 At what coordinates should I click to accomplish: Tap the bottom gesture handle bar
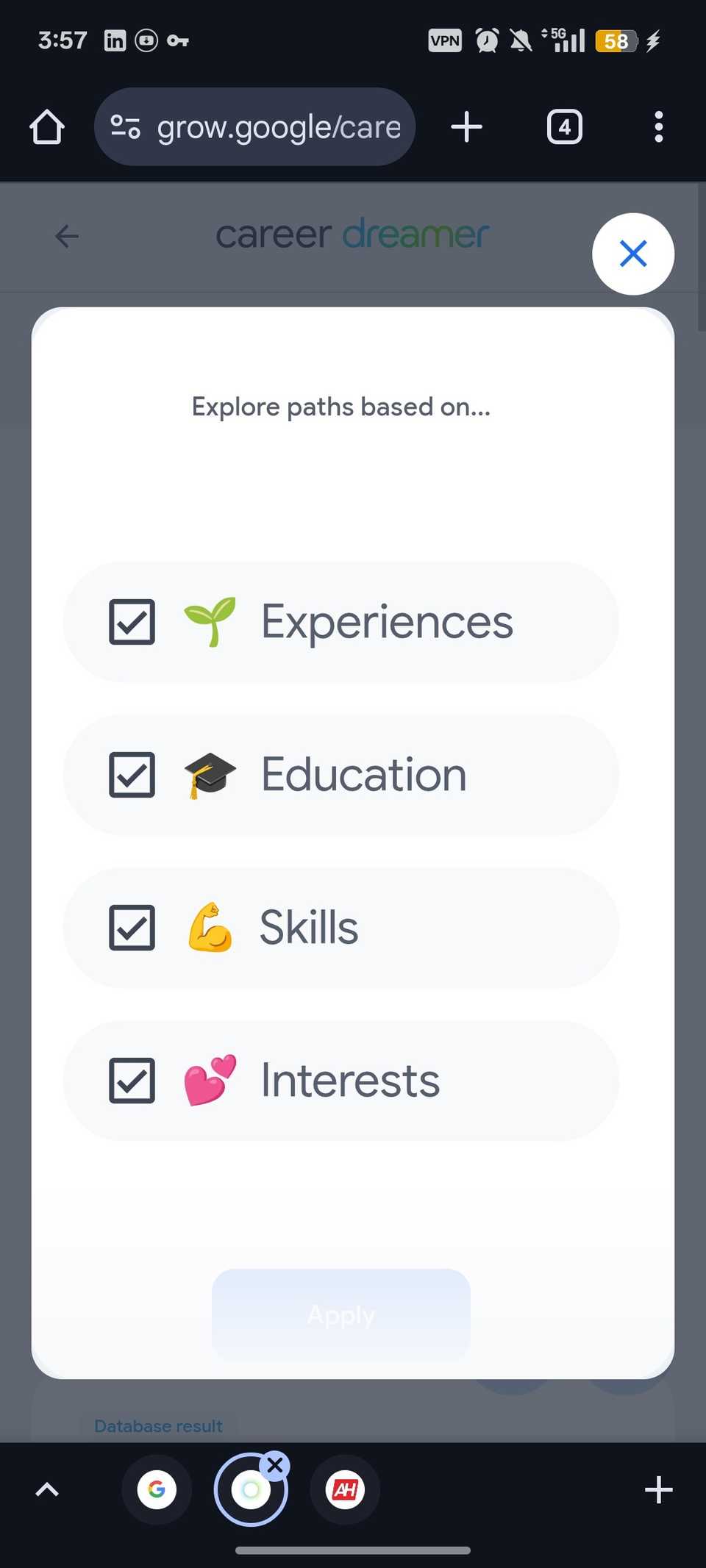[x=353, y=1550]
